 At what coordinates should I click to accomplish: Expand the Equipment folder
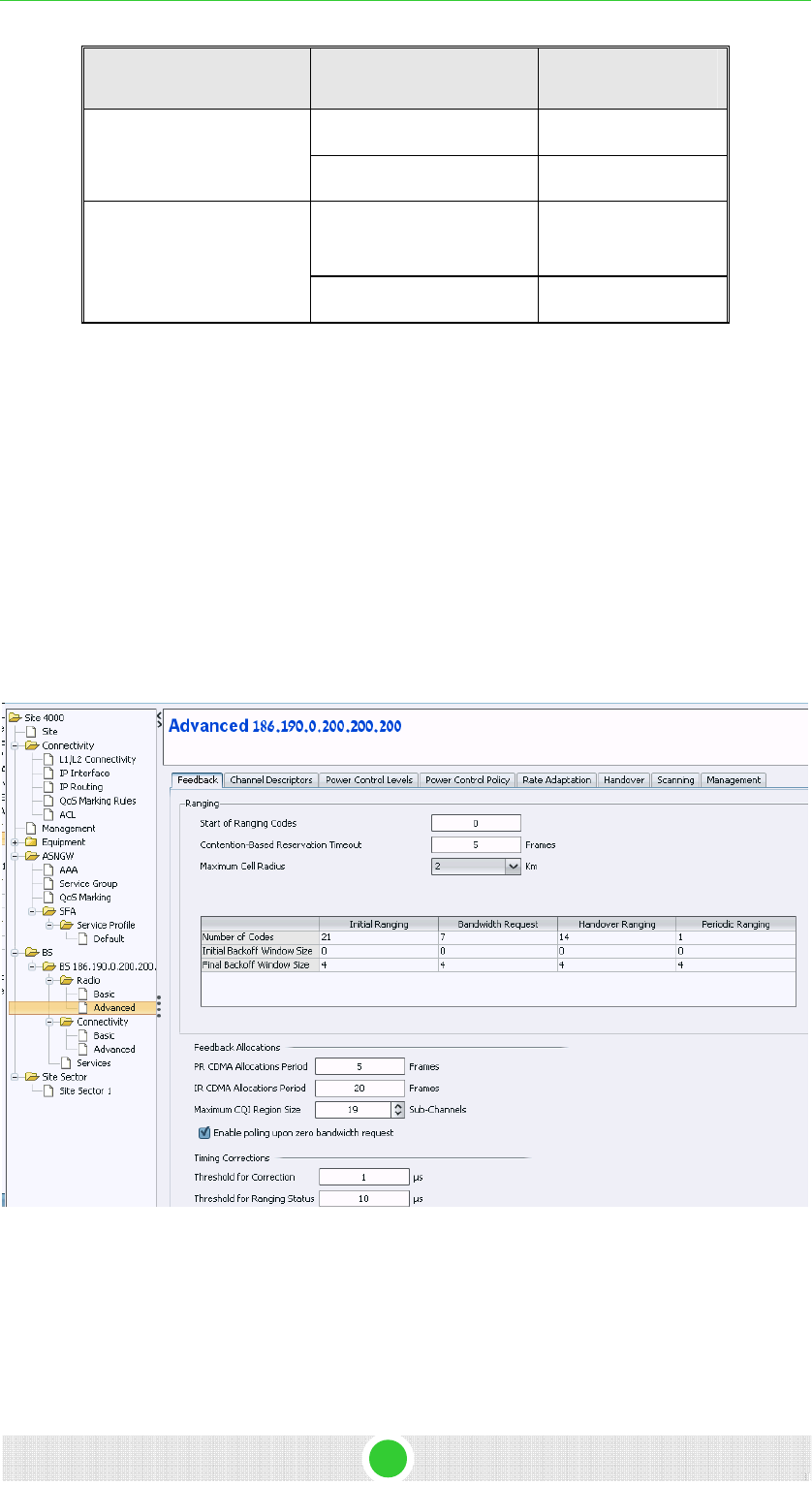point(14,842)
